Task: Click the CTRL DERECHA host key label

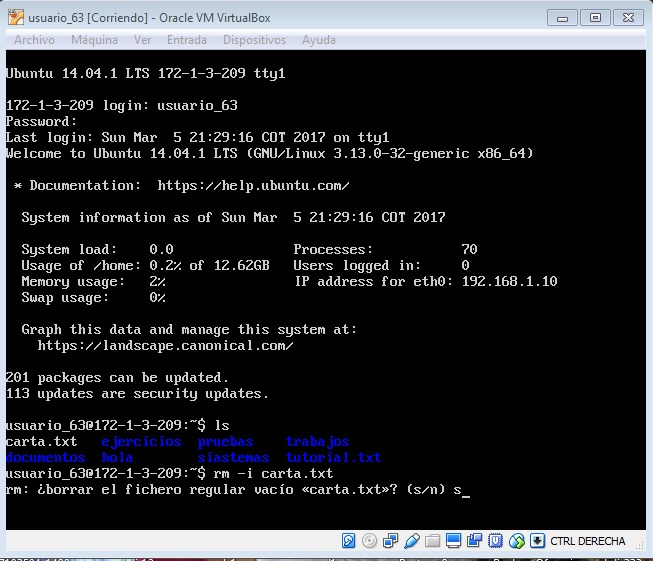Action: (x=588, y=541)
